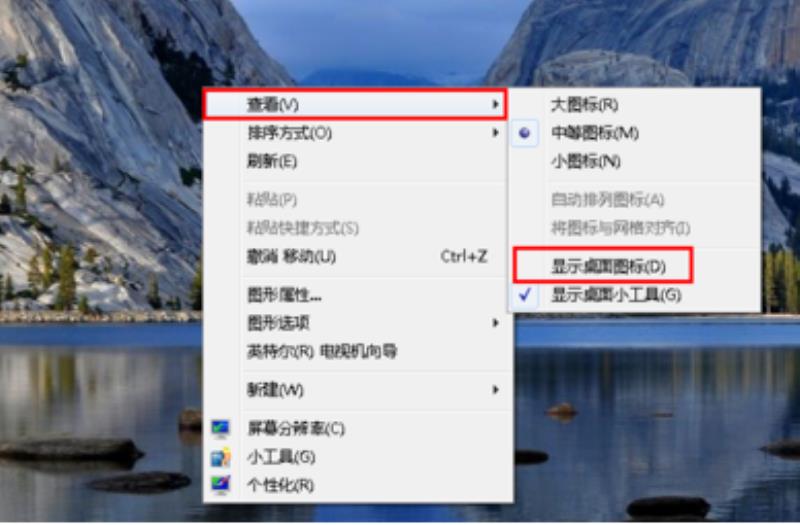Expand the 排序方式 submenu arrow
The image size is (800, 525).
pos(495,133)
